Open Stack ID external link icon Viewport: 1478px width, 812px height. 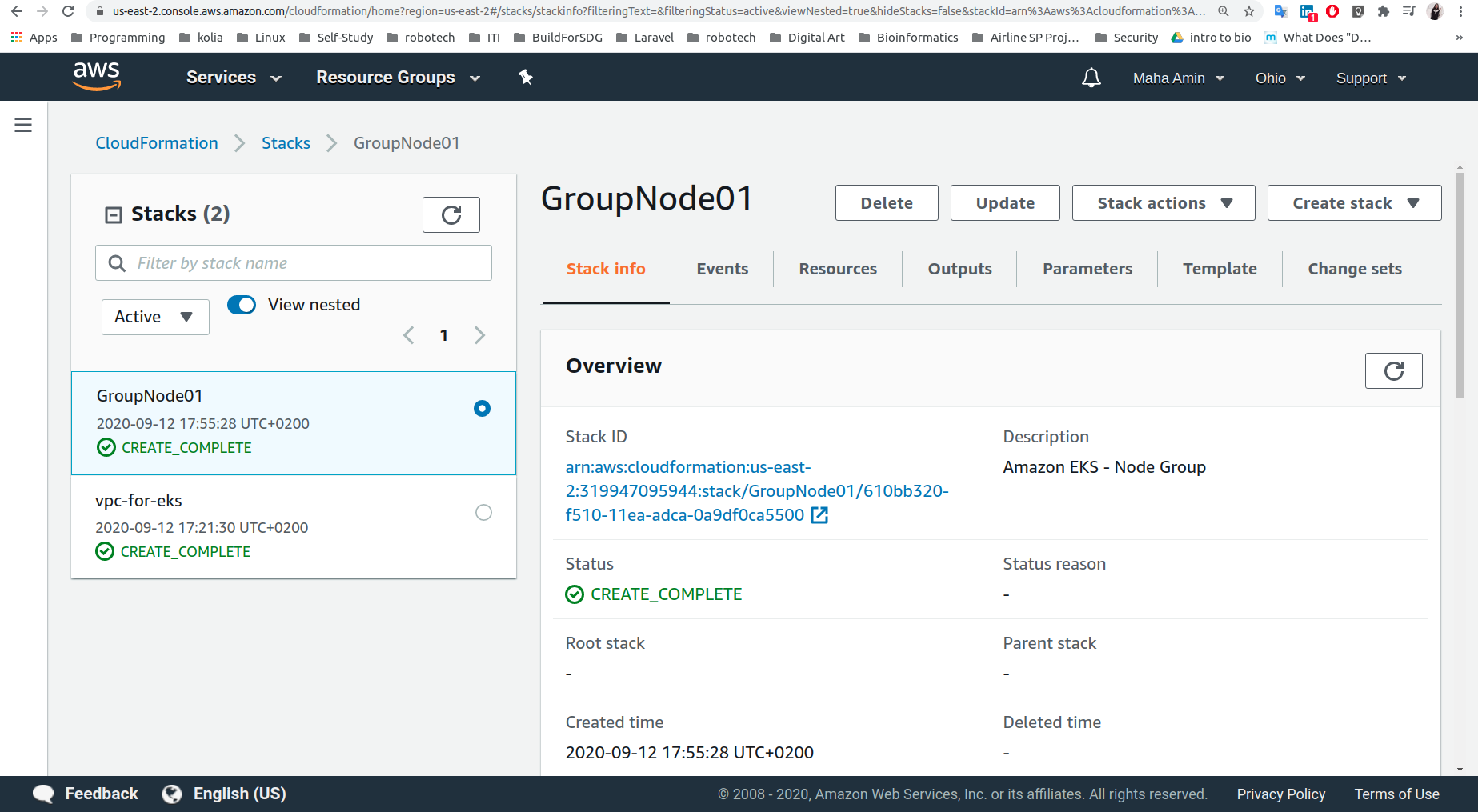tap(819, 515)
